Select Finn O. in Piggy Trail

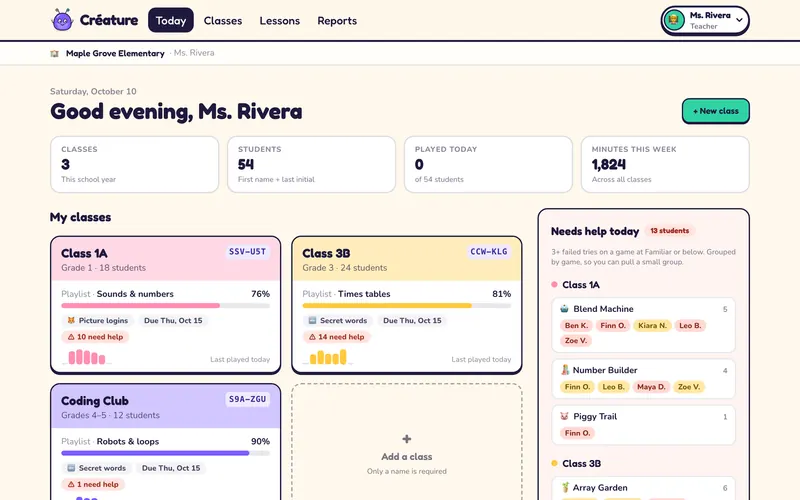578,433
